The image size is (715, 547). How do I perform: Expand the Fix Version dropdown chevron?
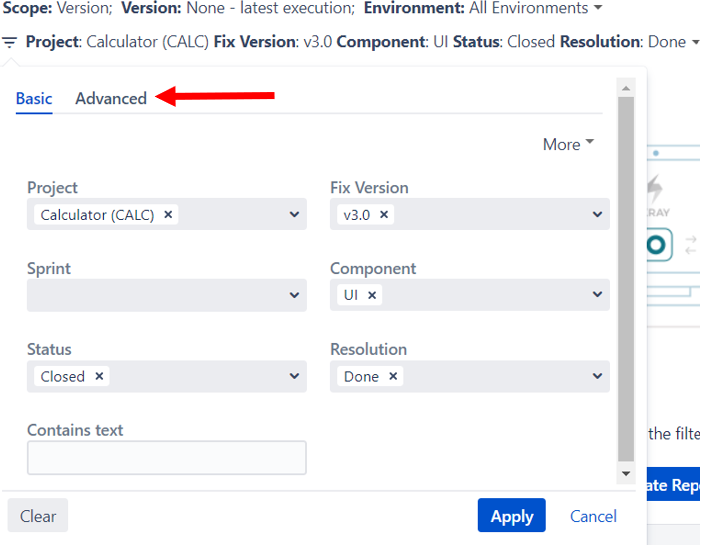click(x=597, y=214)
